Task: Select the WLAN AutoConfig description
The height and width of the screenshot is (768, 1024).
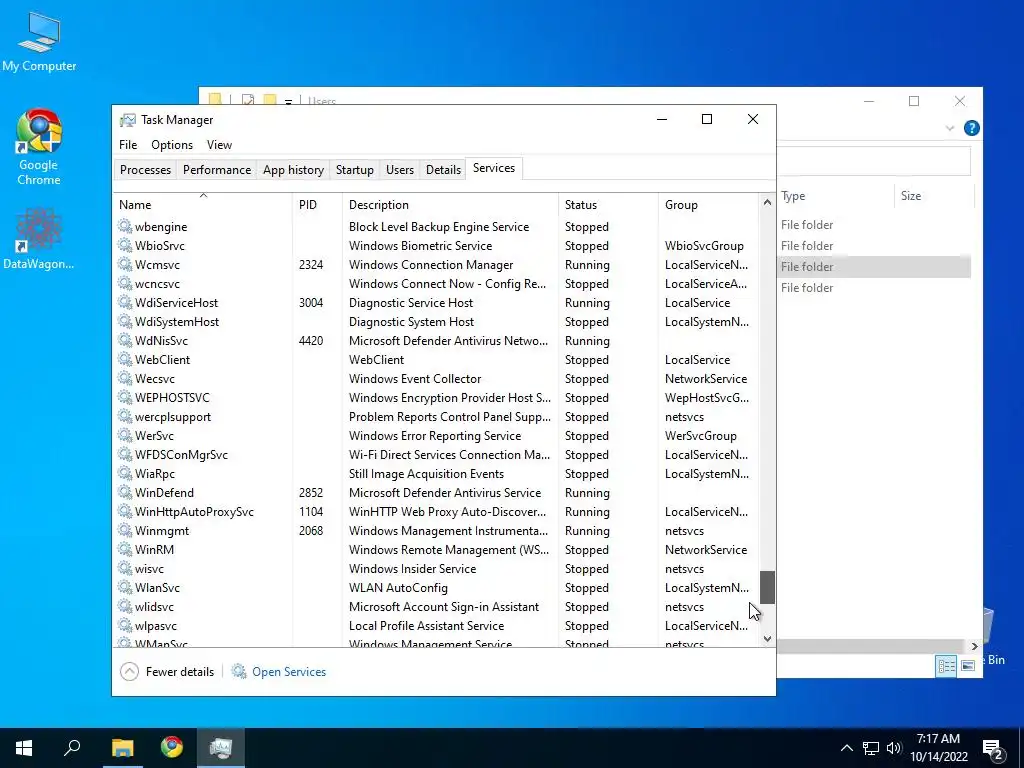Action: point(398,588)
